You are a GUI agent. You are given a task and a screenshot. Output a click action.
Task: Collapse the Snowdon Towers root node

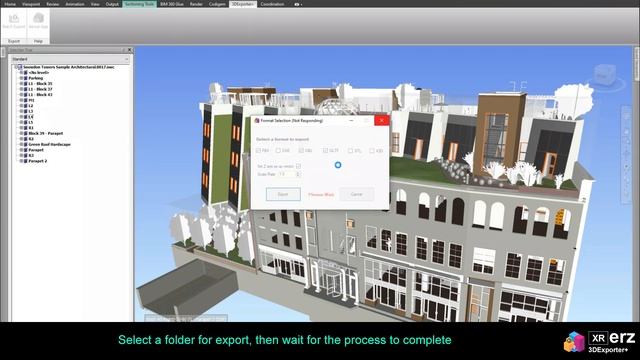[16, 67]
